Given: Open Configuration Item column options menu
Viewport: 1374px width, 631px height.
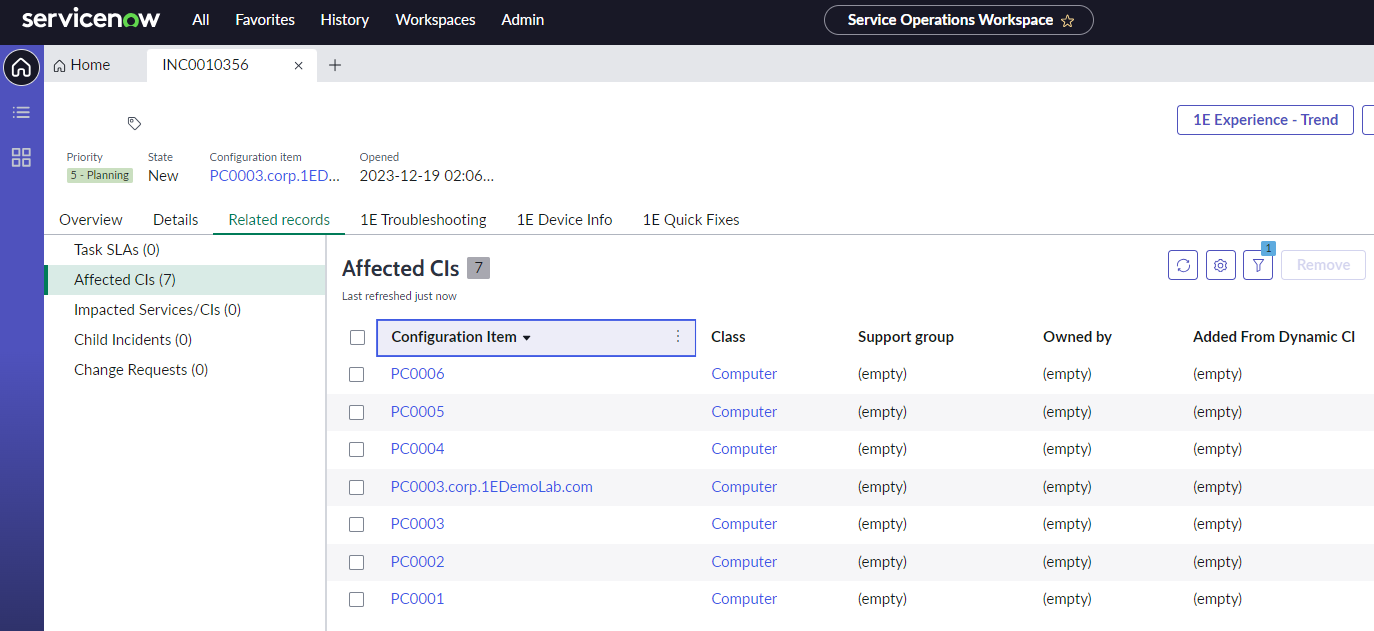Looking at the screenshot, I should [678, 337].
